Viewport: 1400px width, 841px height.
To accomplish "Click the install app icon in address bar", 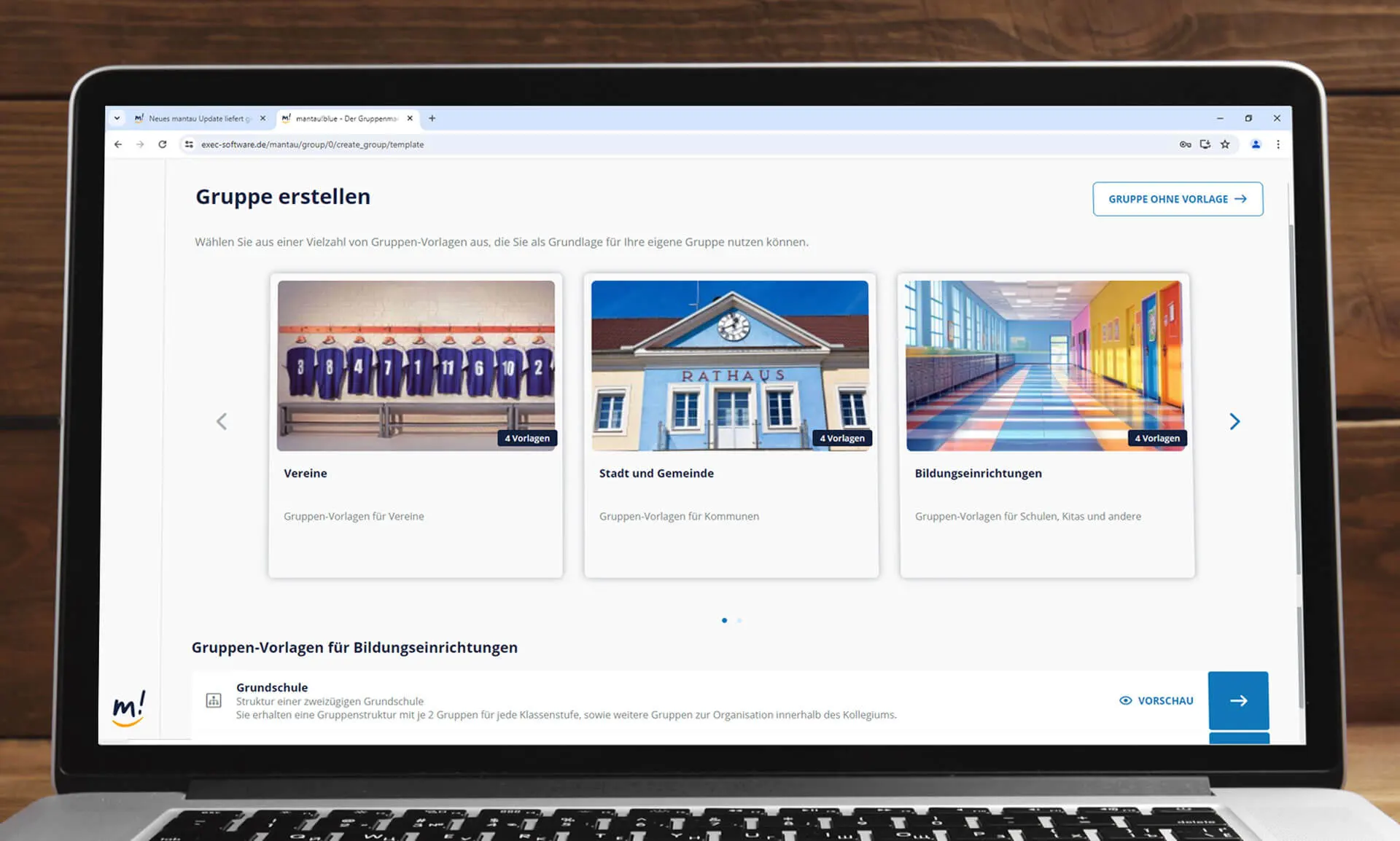I will (x=1205, y=144).
